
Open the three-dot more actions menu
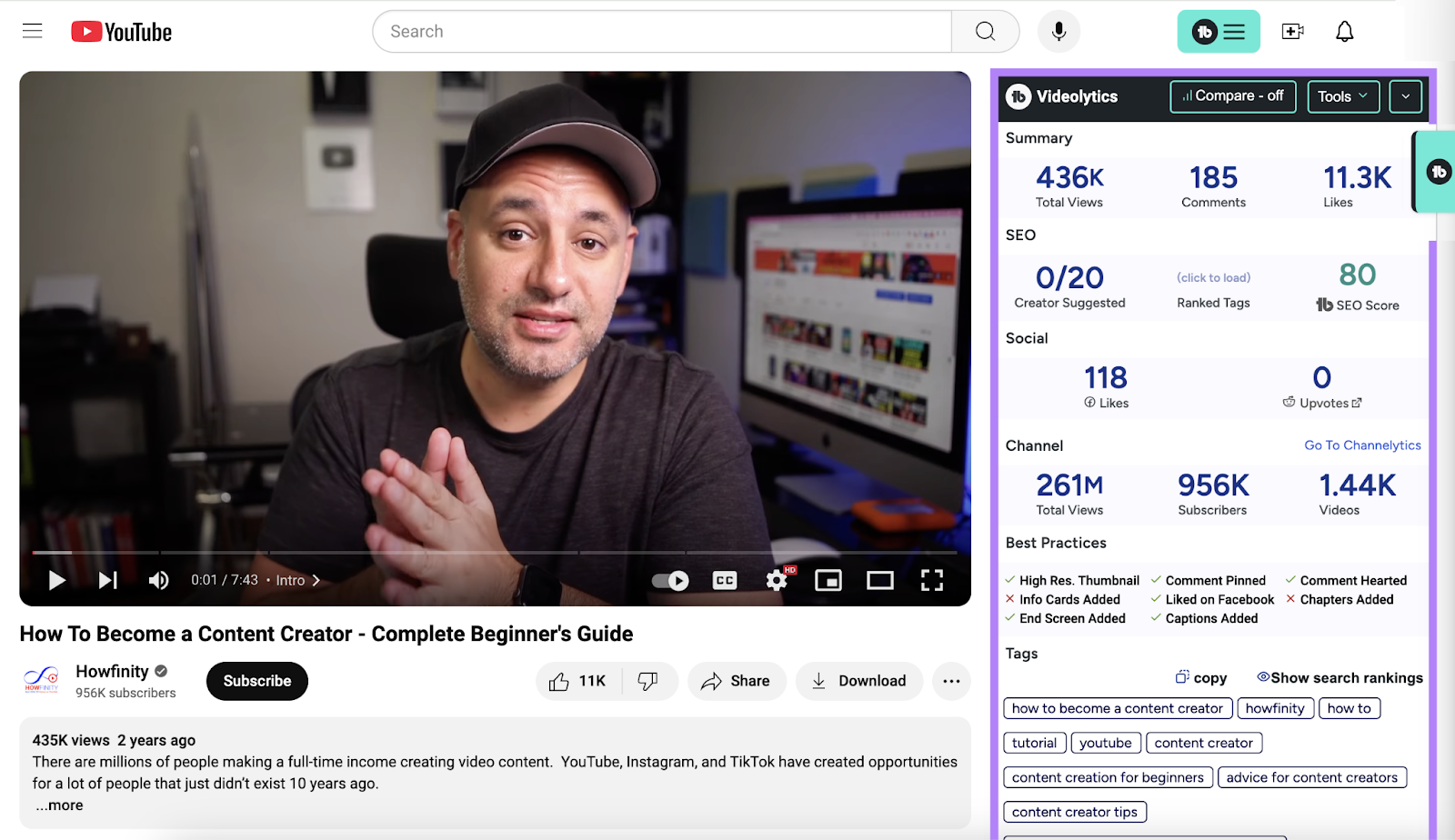(x=951, y=680)
